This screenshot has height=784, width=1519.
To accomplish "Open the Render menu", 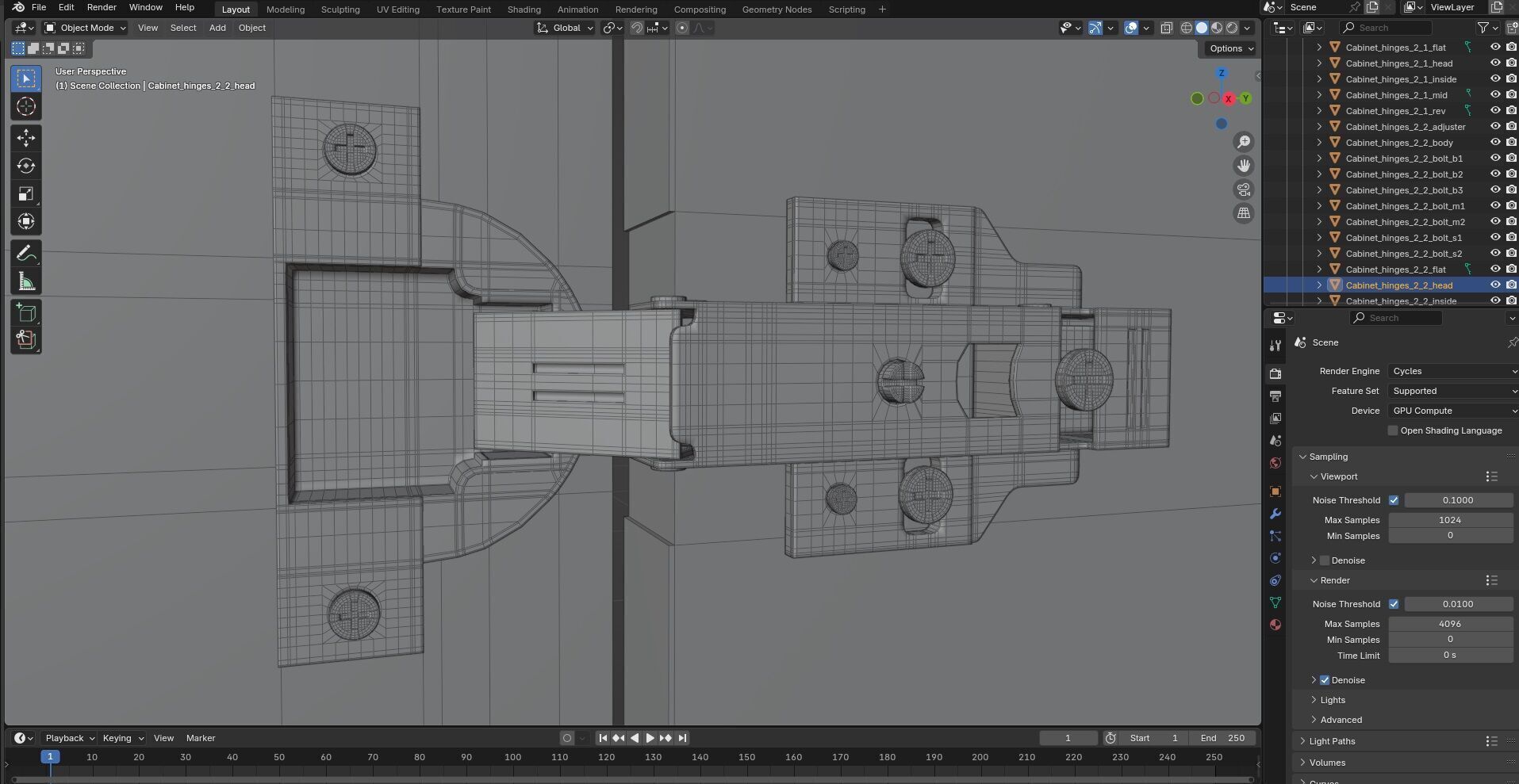I will (102, 7).
